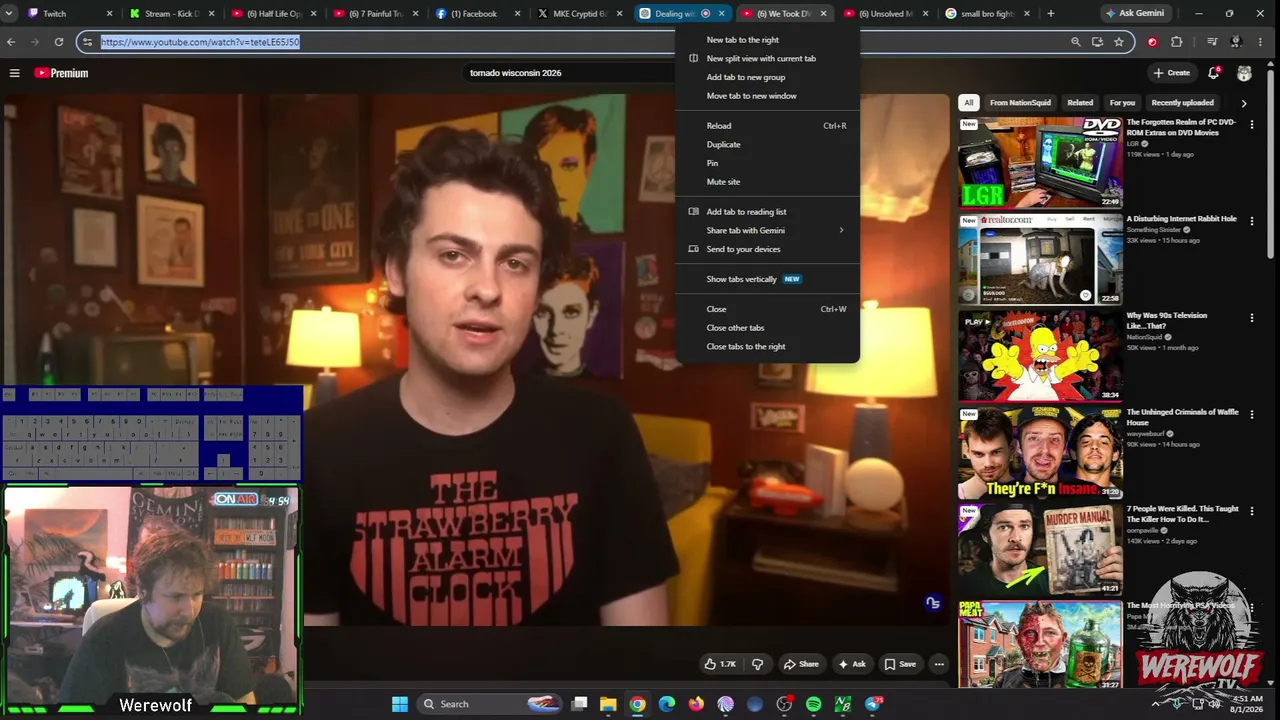Image resolution: width=1280 pixels, height=720 pixels.
Task: Open the Why Was 90s Television thumbnail
Action: 1040,356
